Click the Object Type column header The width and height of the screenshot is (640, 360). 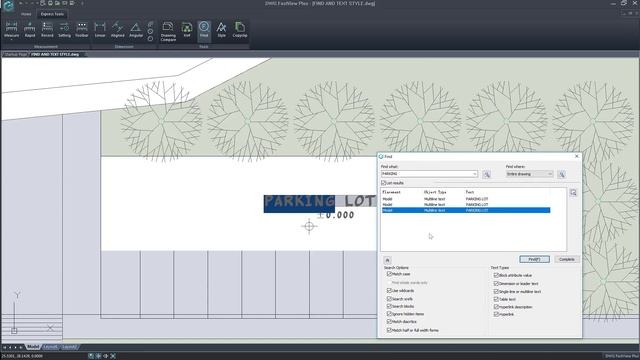[435, 192]
